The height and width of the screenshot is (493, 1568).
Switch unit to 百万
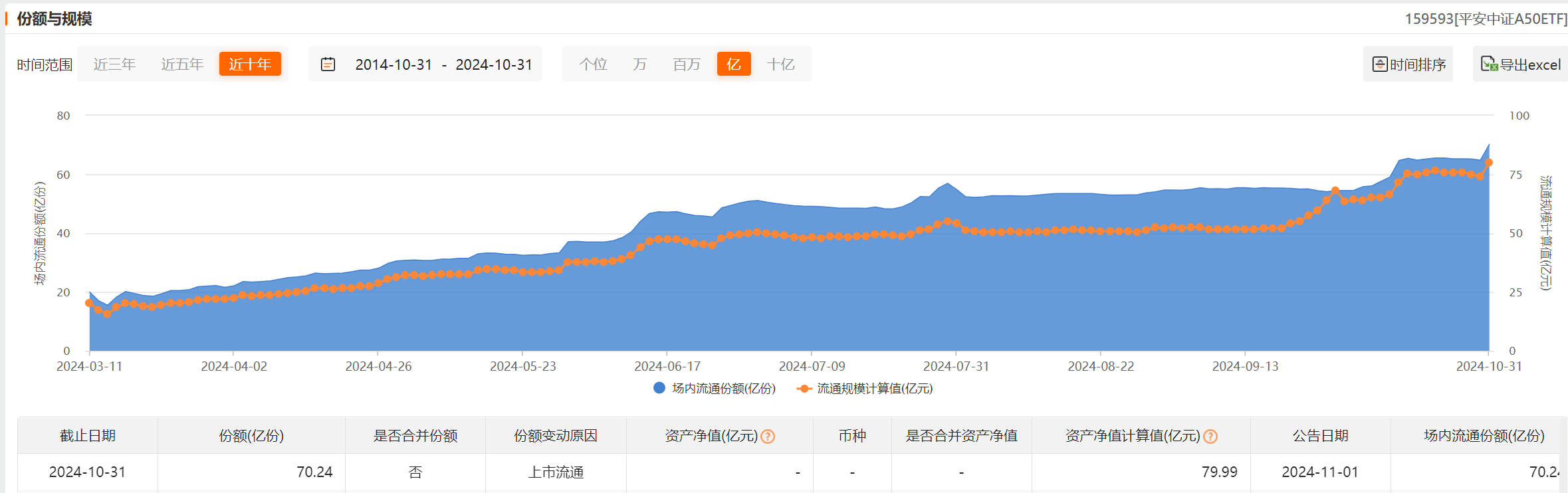687,64
